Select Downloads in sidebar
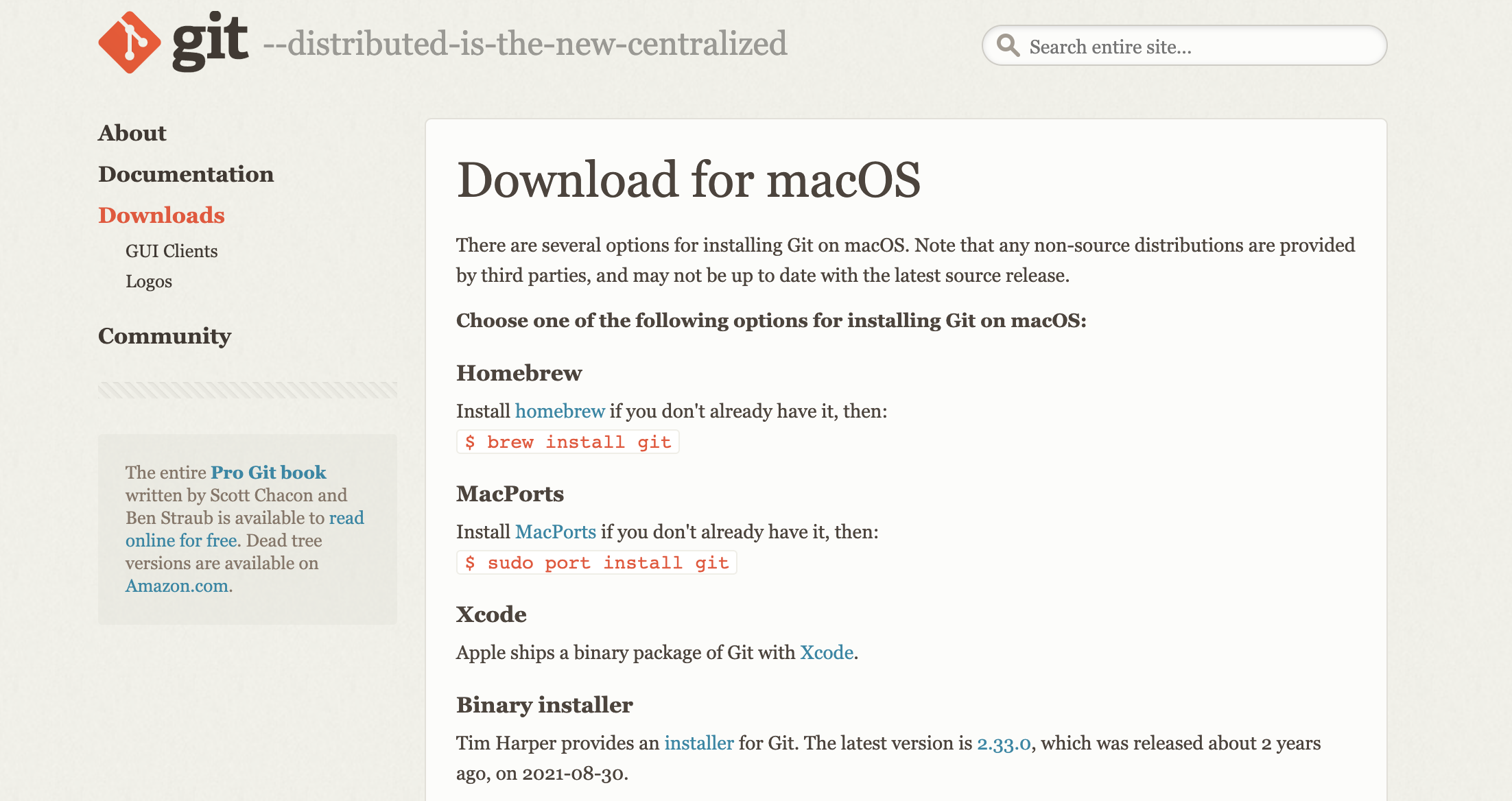 (161, 215)
